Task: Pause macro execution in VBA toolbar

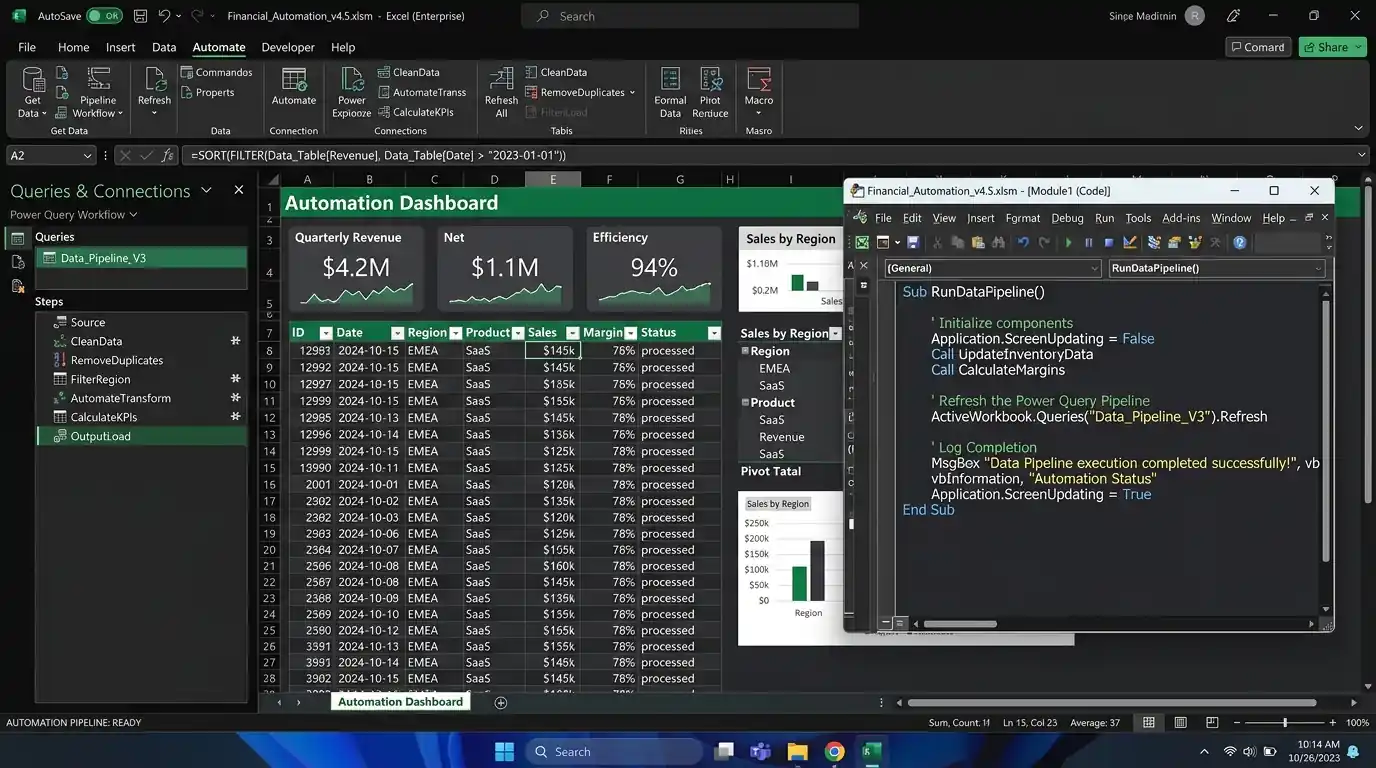Action: (1089, 242)
